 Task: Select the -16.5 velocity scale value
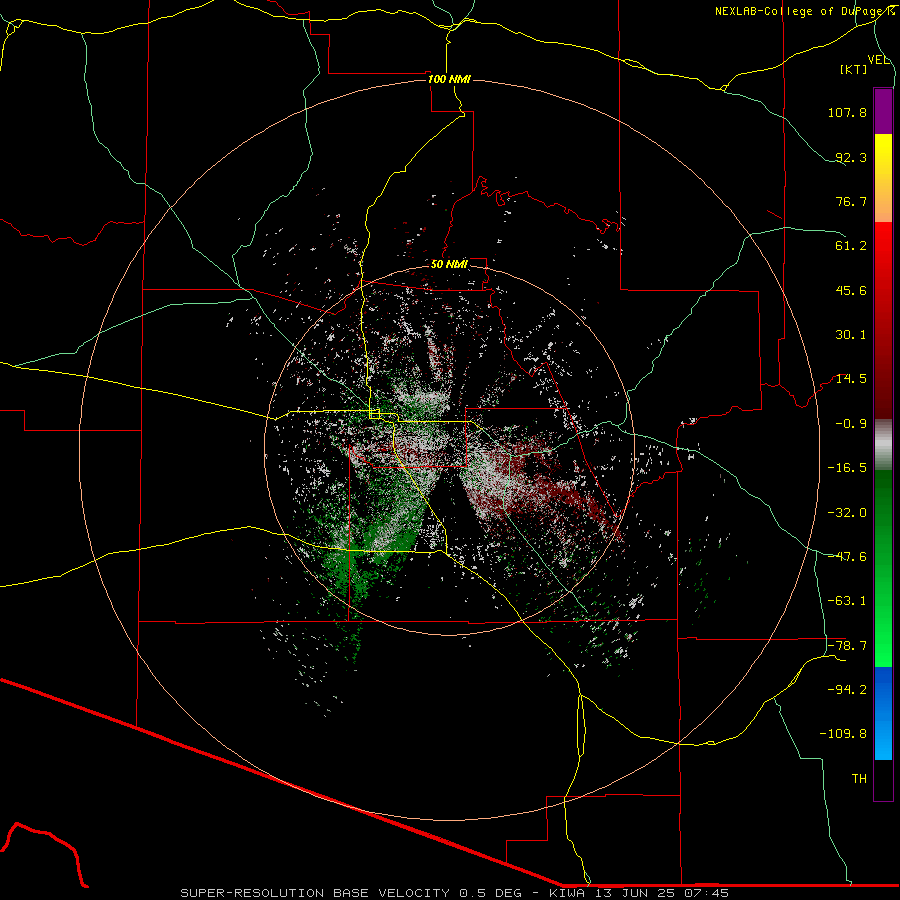coord(847,468)
